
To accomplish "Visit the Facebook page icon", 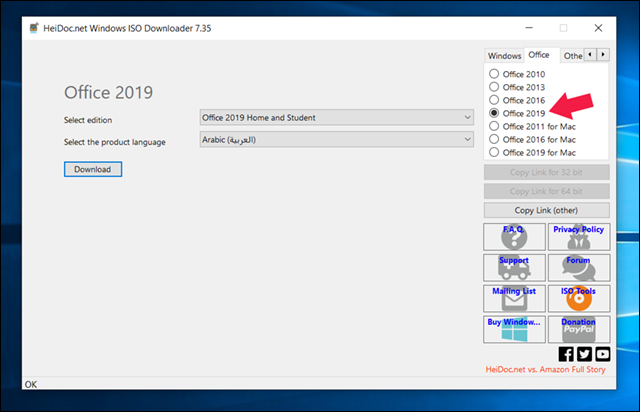I will click(566, 354).
